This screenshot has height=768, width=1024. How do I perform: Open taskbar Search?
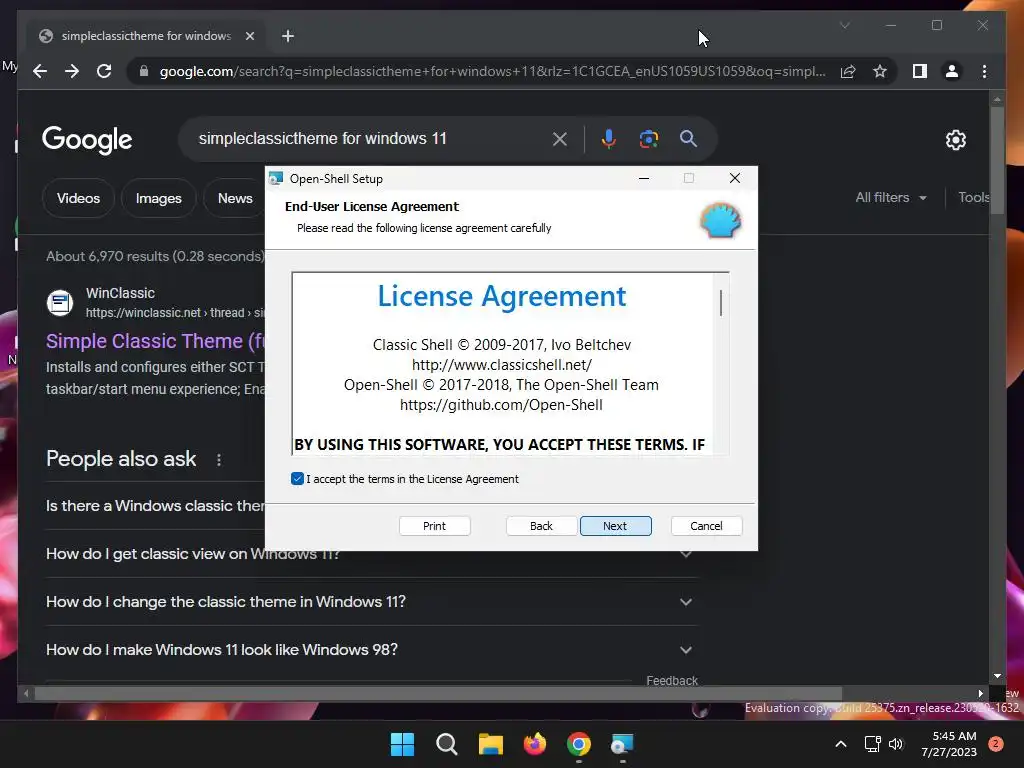pos(447,744)
